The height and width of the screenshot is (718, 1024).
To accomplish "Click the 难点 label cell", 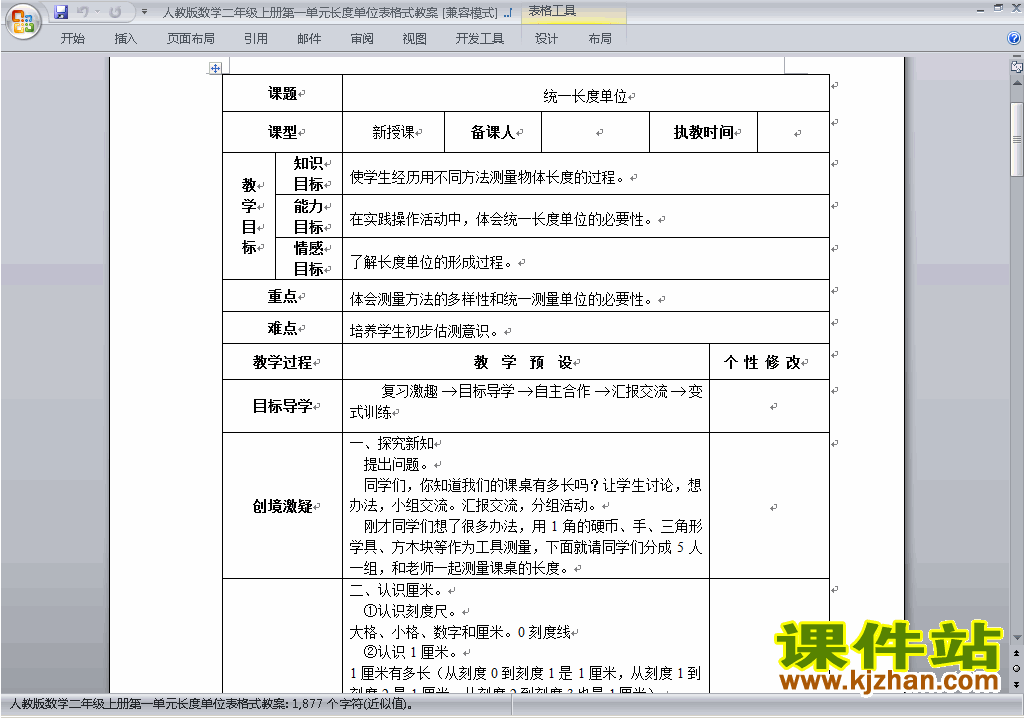I will (x=282, y=328).
